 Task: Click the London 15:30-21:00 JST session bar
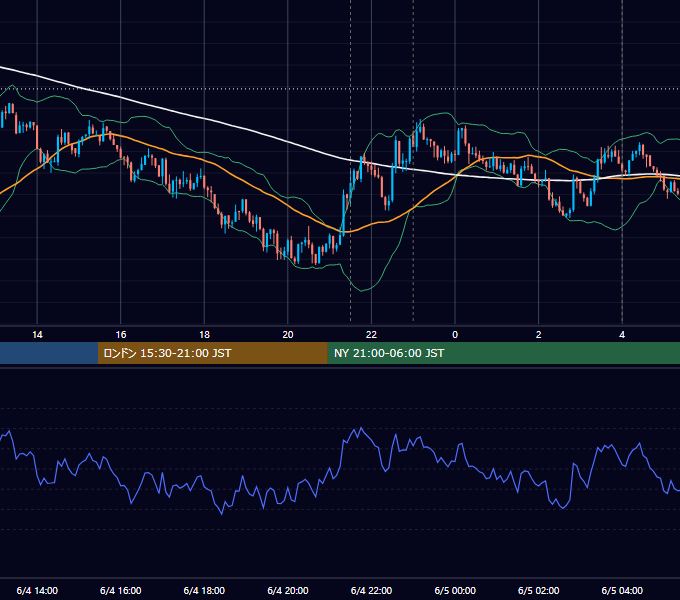[x=212, y=353]
